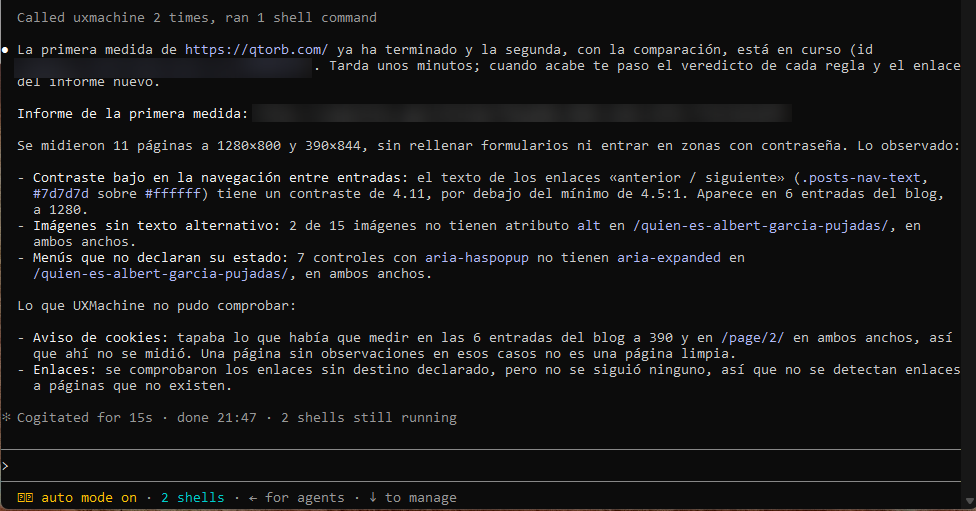
Task: Click the #ffffff color code
Action: (x=172, y=194)
